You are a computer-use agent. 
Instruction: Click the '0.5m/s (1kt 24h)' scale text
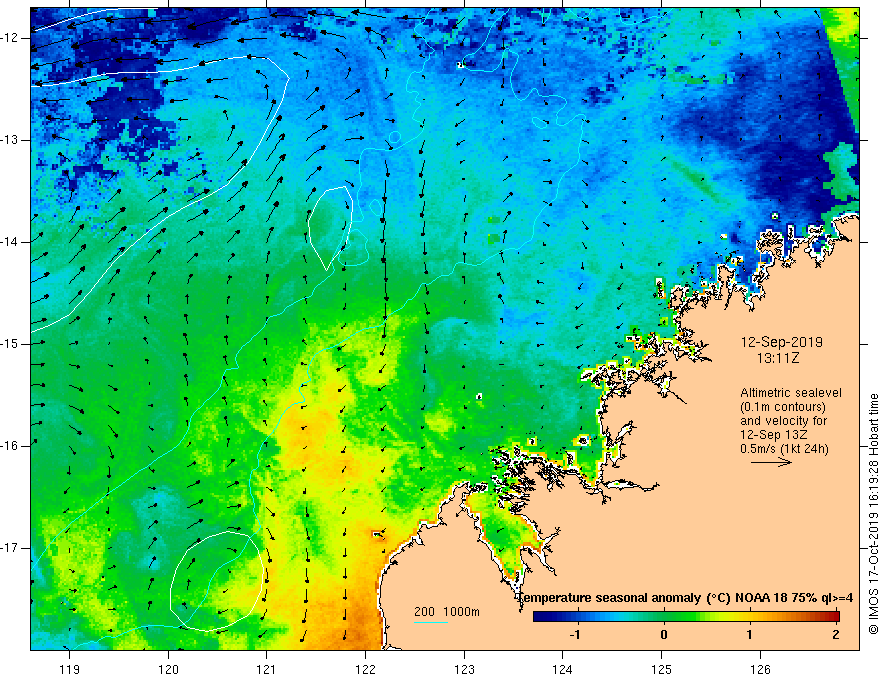tap(784, 449)
